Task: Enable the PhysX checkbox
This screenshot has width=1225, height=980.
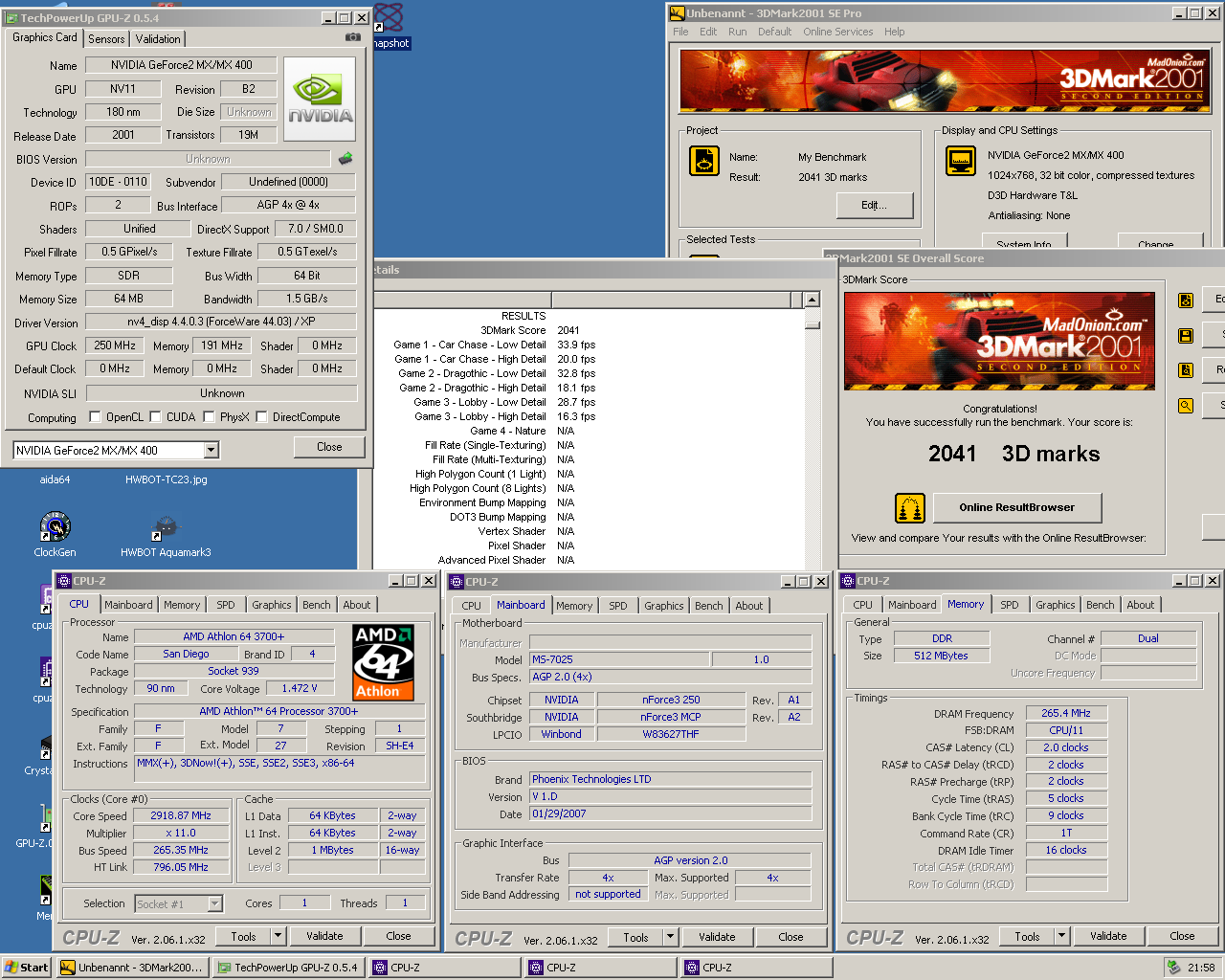Action: tap(209, 417)
